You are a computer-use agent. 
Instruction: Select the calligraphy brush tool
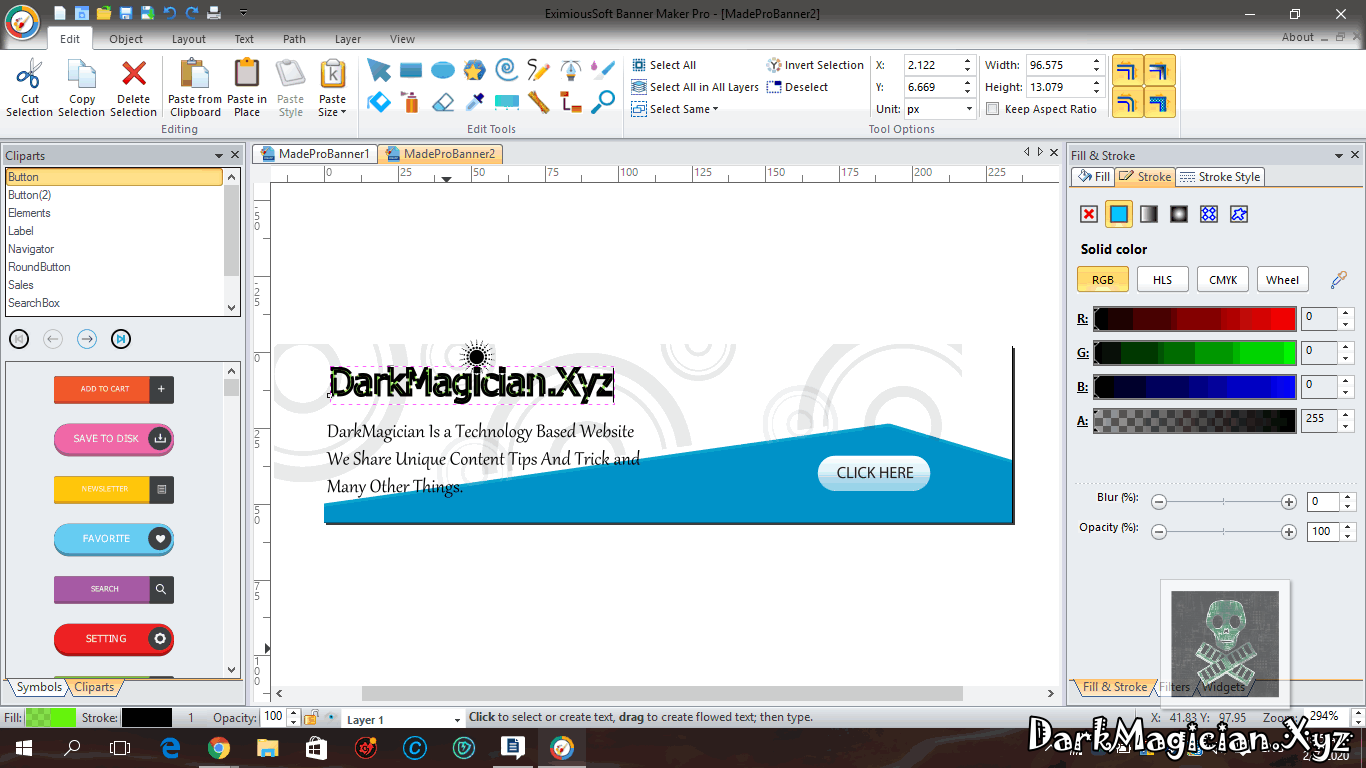point(603,70)
